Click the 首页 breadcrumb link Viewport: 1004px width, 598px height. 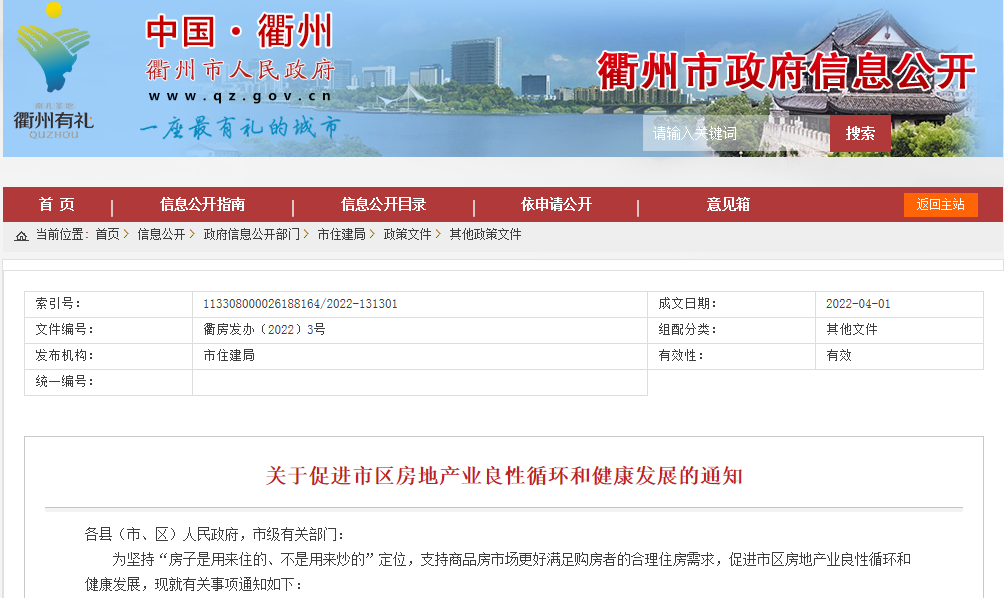point(107,234)
